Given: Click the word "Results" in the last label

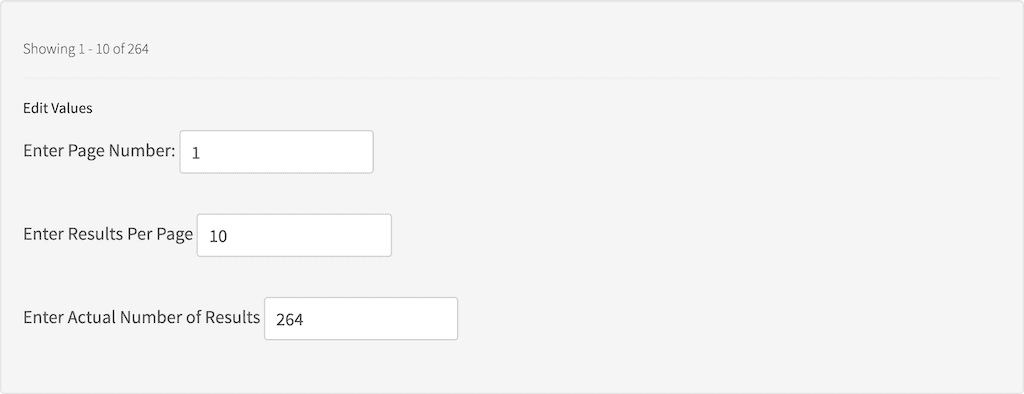Looking at the screenshot, I should [232, 318].
